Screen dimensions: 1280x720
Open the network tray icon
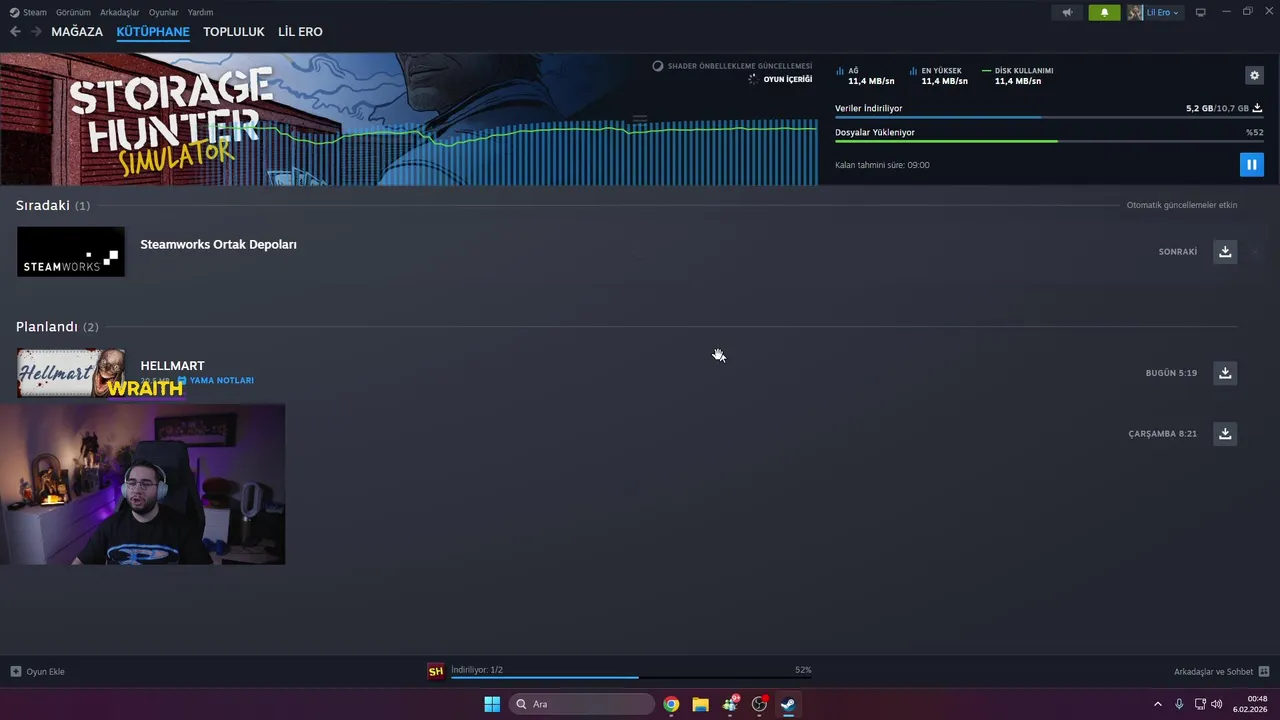[x=1200, y=704]
